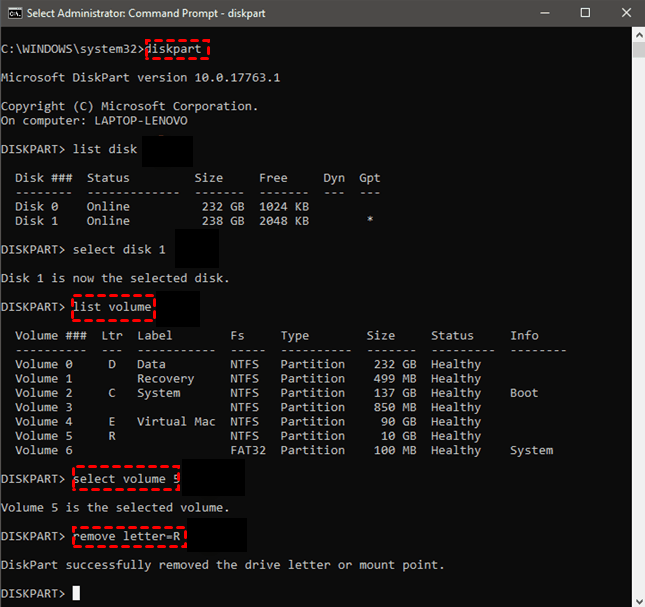The width and height of the screenshot is (645, 607).
Task: Click the blinking cursor at final DISKPART prompt
Action: click(76, 593)
